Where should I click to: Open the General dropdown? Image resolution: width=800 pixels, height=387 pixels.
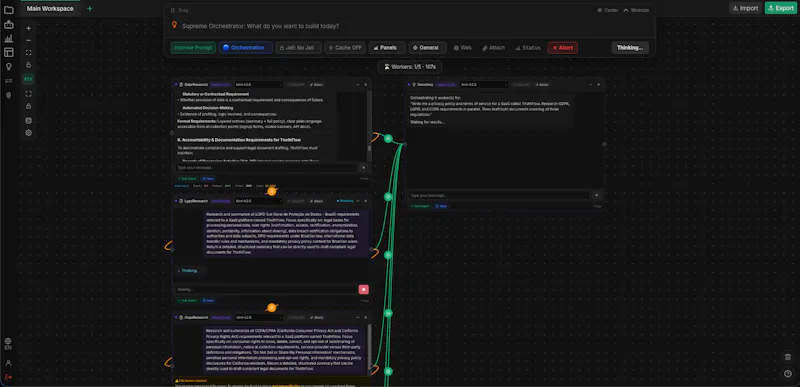pos(428,47)
